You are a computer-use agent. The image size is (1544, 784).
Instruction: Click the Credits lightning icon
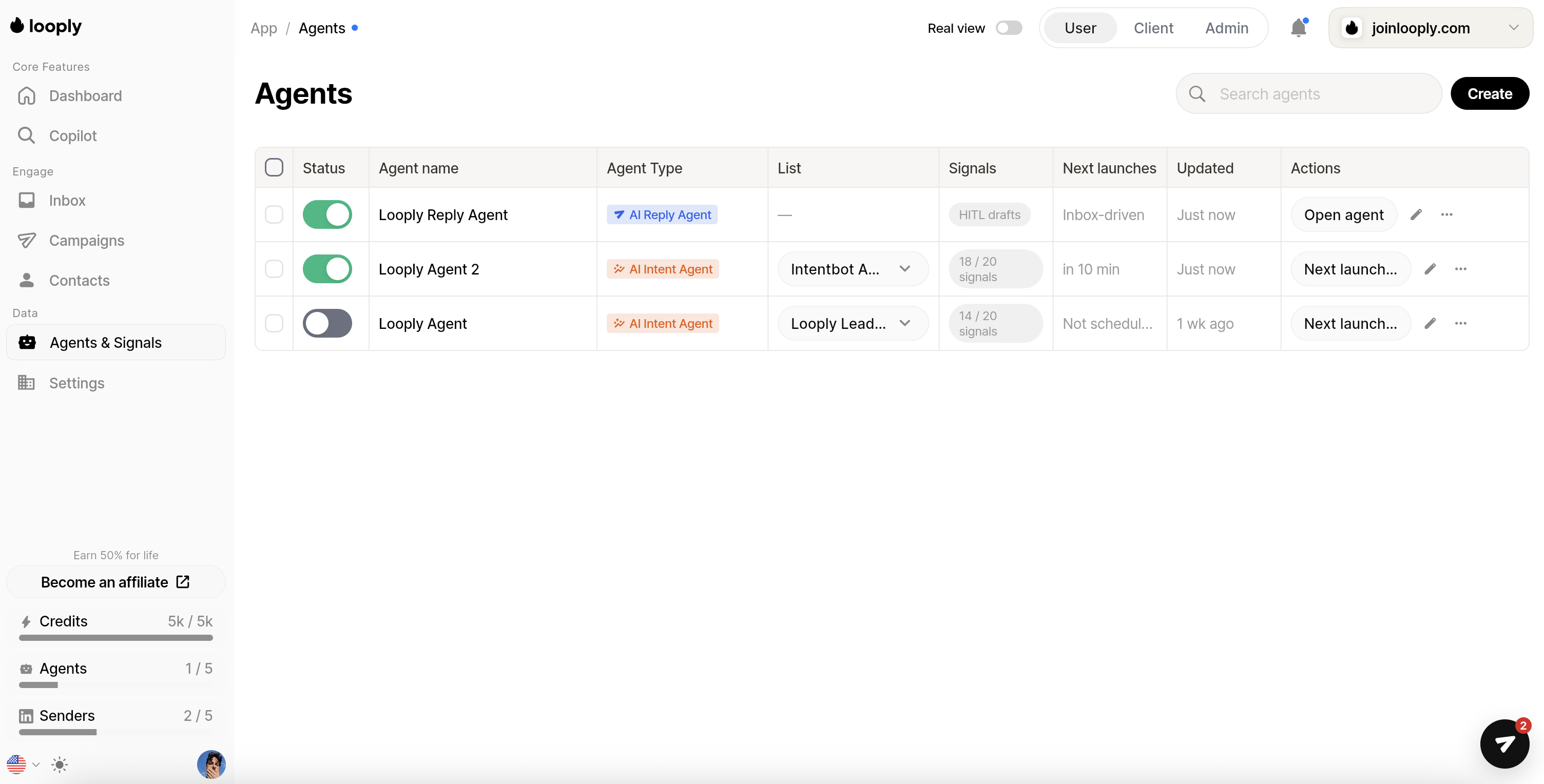[26, 621]
